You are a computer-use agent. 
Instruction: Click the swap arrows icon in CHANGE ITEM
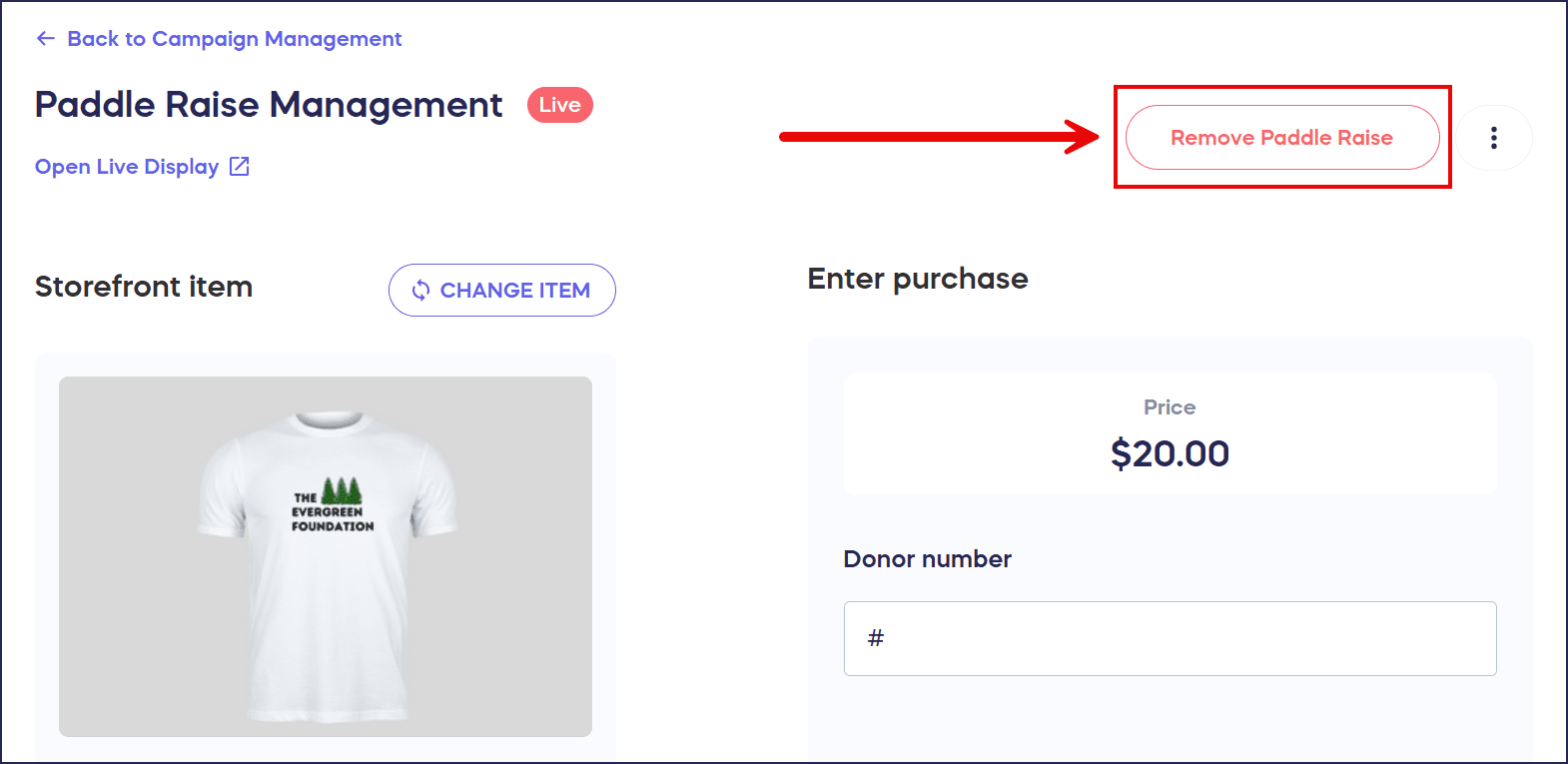click(x=421, y=291)
